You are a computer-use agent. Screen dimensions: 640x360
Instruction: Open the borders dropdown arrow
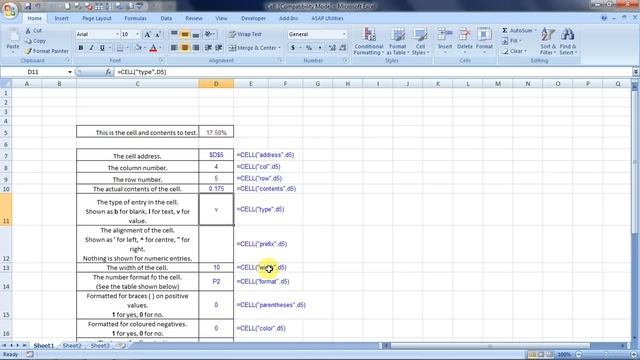pyautogui.click(x=127, y=48)
